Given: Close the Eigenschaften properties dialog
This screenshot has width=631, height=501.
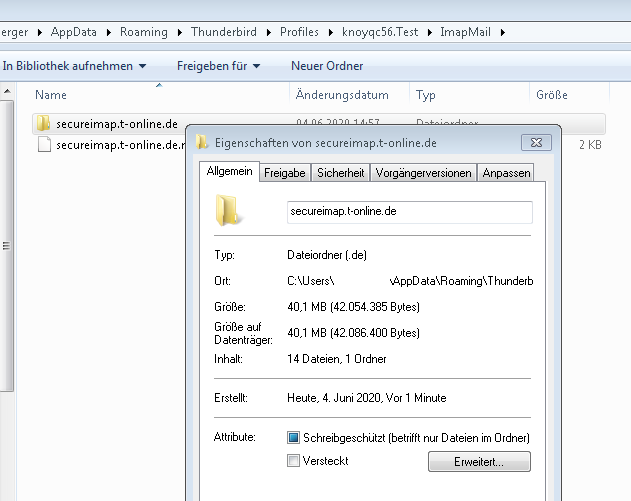Looking at the screenshot, I should [536, 142].
